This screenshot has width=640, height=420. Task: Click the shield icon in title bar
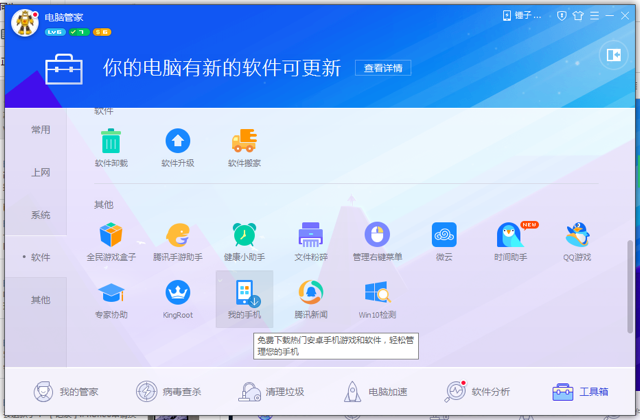click(x=562, y=16)
